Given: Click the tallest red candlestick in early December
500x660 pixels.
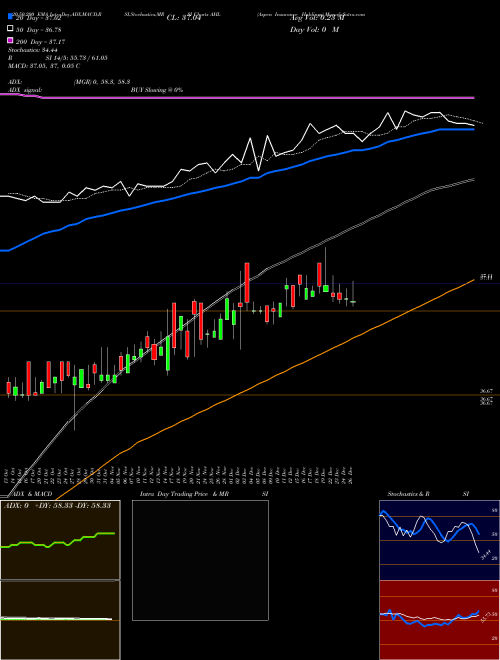Looking at the screenshot, I should (247, 282).
